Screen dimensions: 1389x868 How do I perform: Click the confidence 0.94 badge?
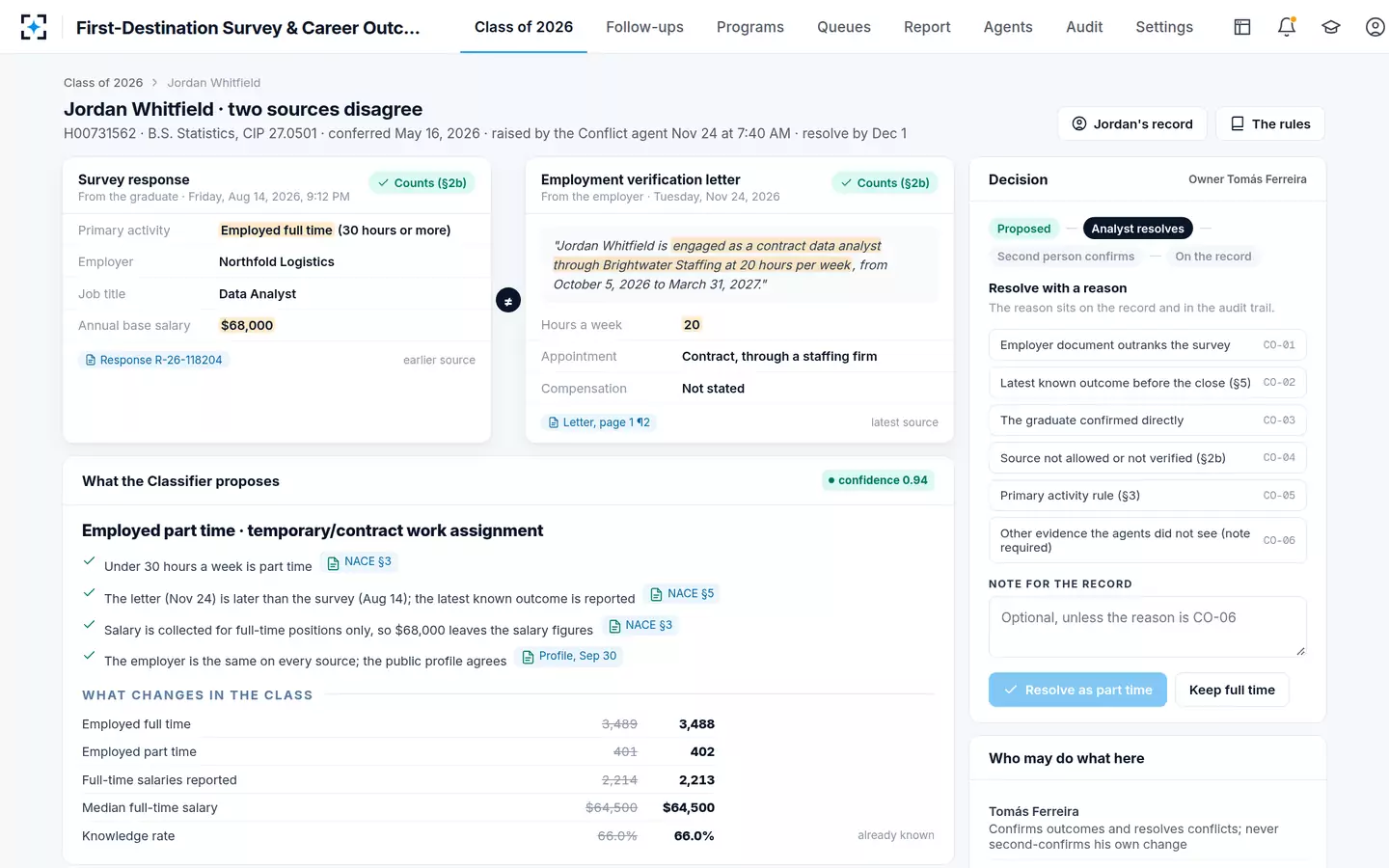point(878,480)
